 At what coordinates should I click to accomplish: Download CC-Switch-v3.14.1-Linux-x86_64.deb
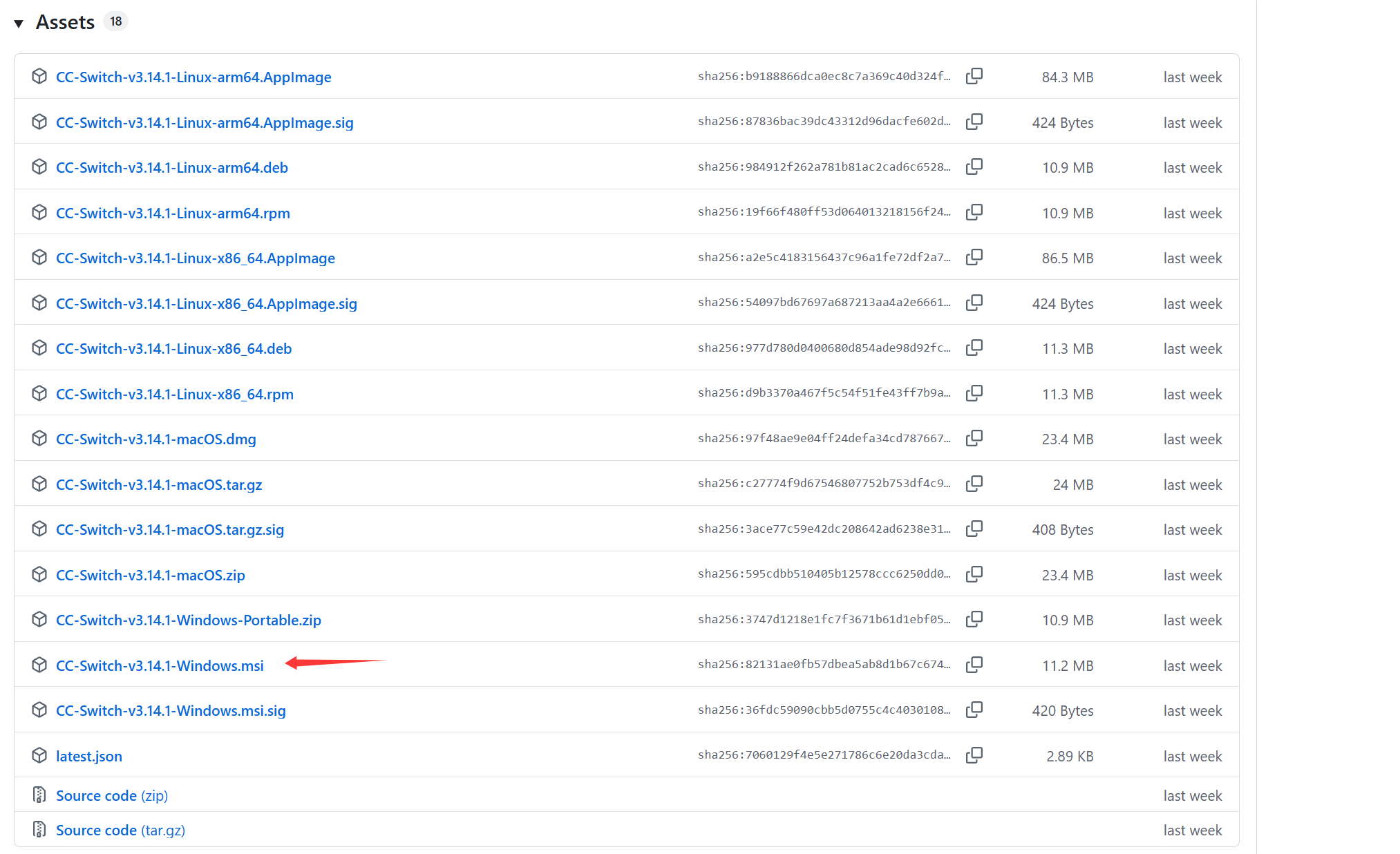[173, 348]
